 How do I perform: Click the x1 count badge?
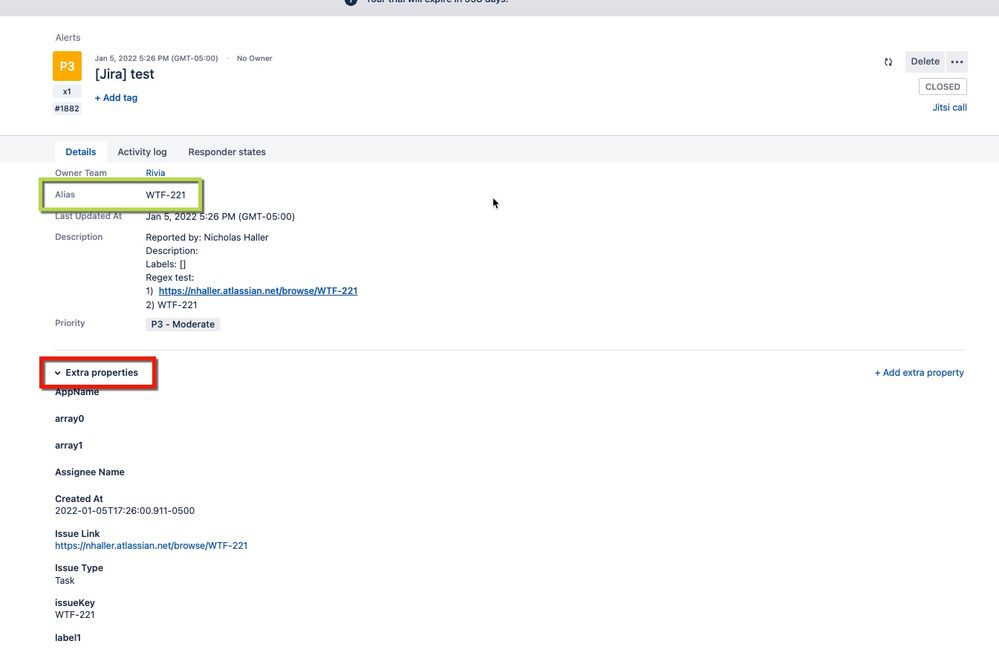tap(67, 92)
